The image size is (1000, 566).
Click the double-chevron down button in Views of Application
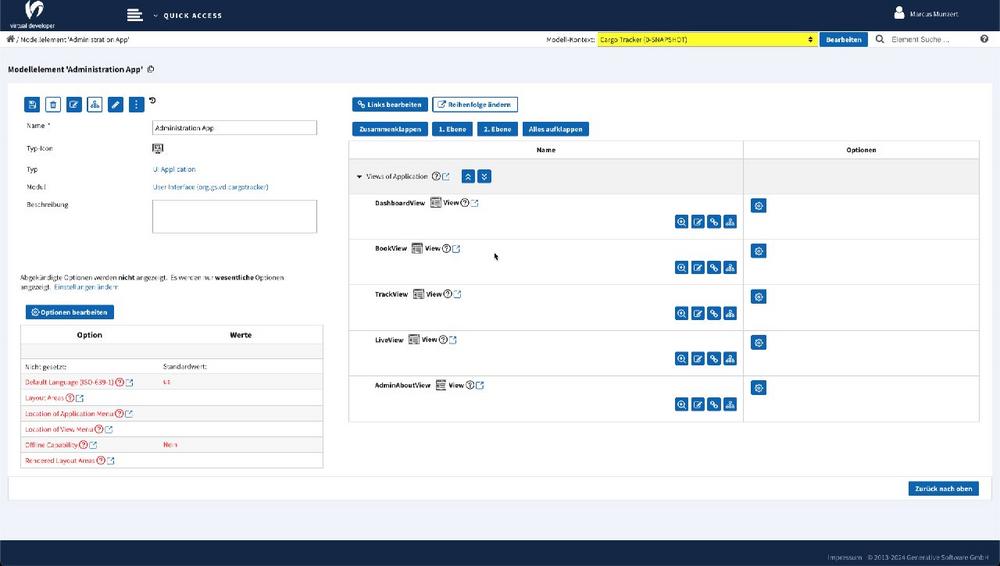click(485, 177)
